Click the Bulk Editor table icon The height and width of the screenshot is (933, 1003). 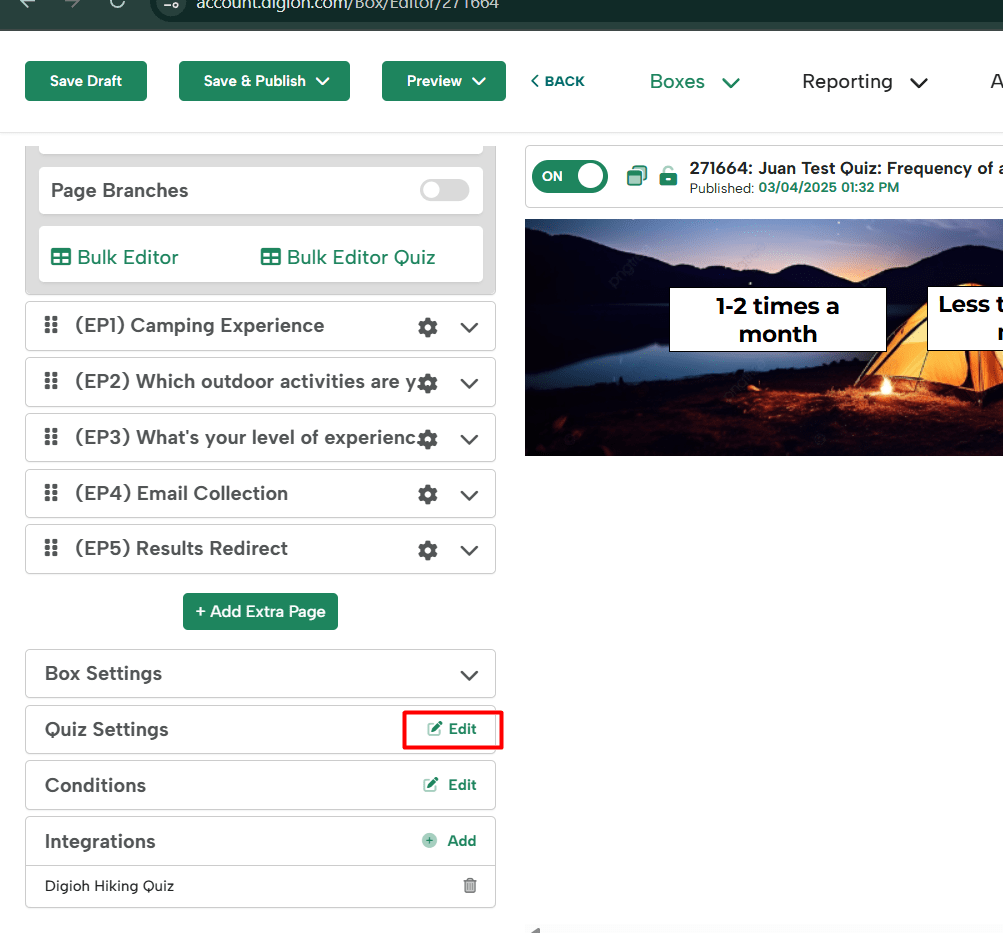[61, 257]
